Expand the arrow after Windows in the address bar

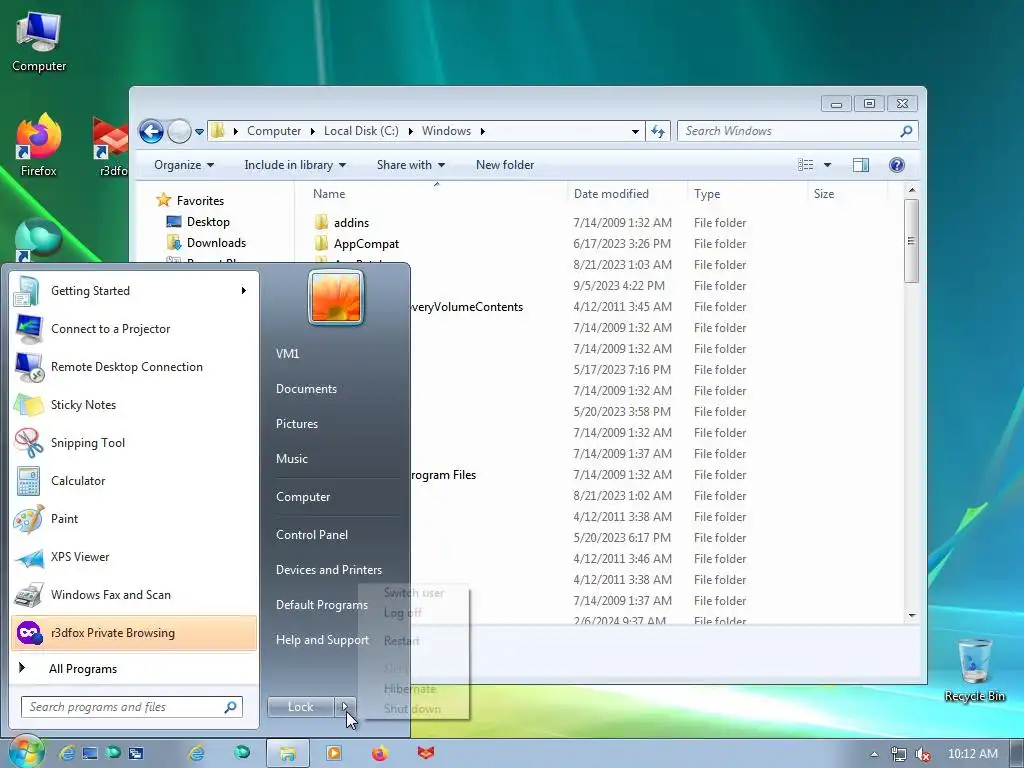pos(483,131)
